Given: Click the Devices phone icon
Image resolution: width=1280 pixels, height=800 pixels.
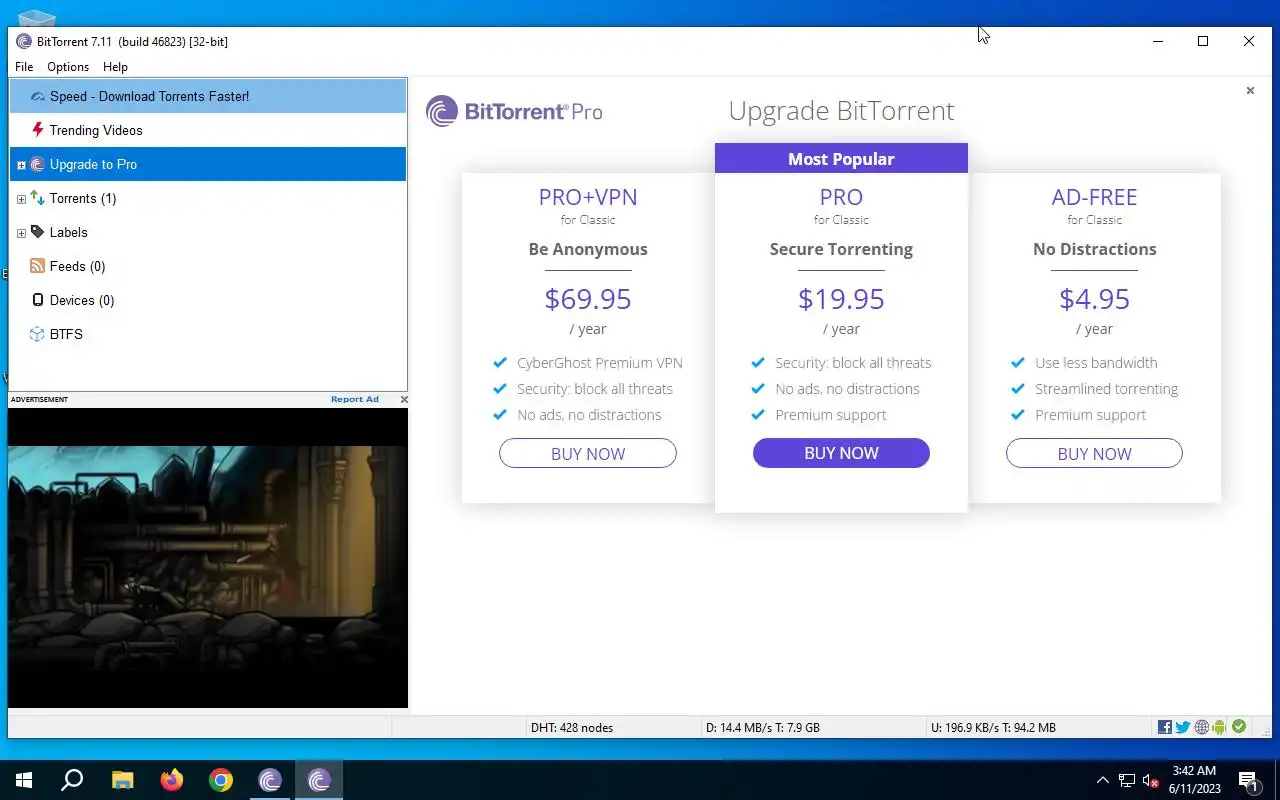Looking at the screenshot, I should point(38,300).
